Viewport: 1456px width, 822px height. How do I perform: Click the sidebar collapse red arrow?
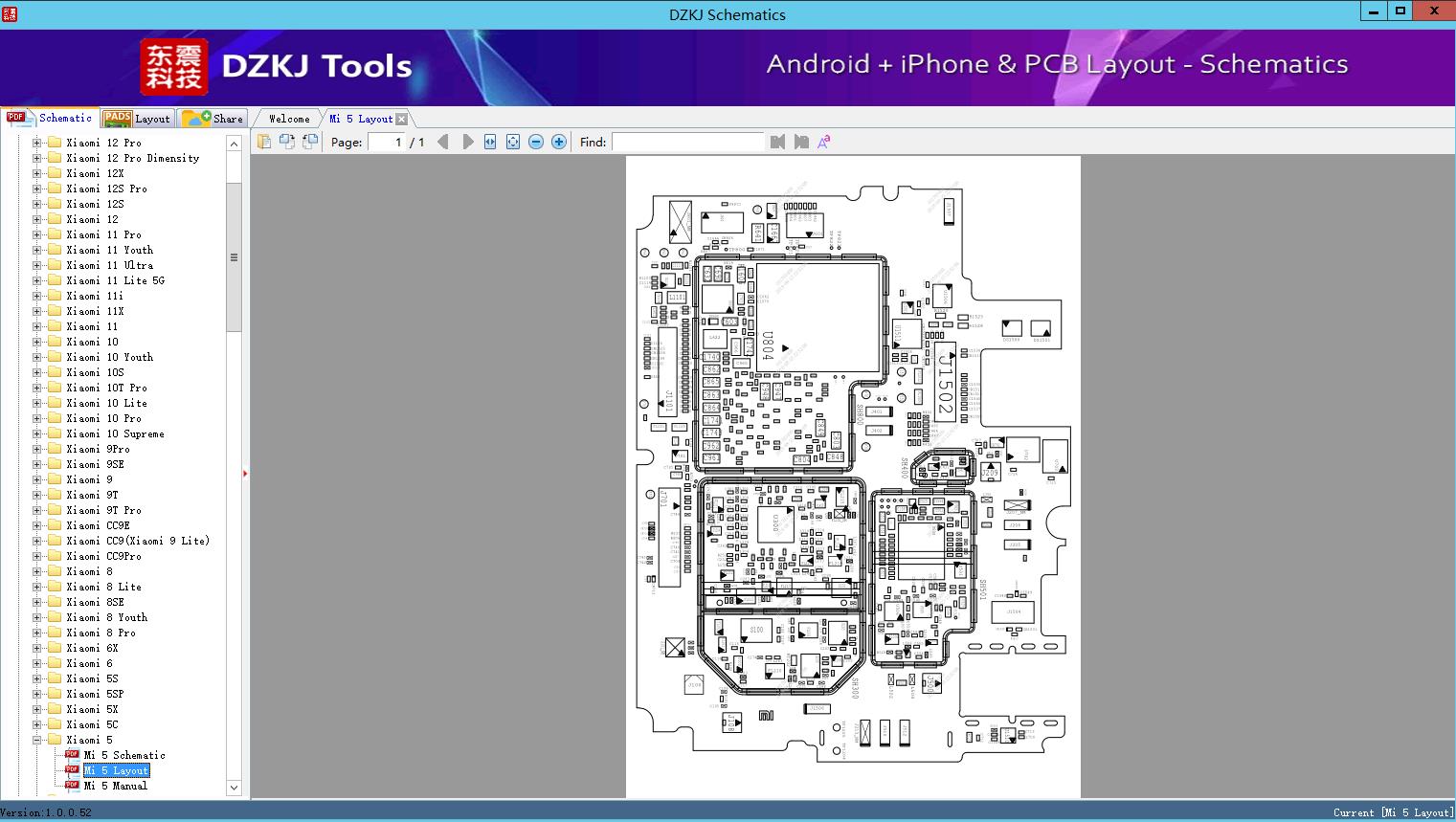coord(245,473)
